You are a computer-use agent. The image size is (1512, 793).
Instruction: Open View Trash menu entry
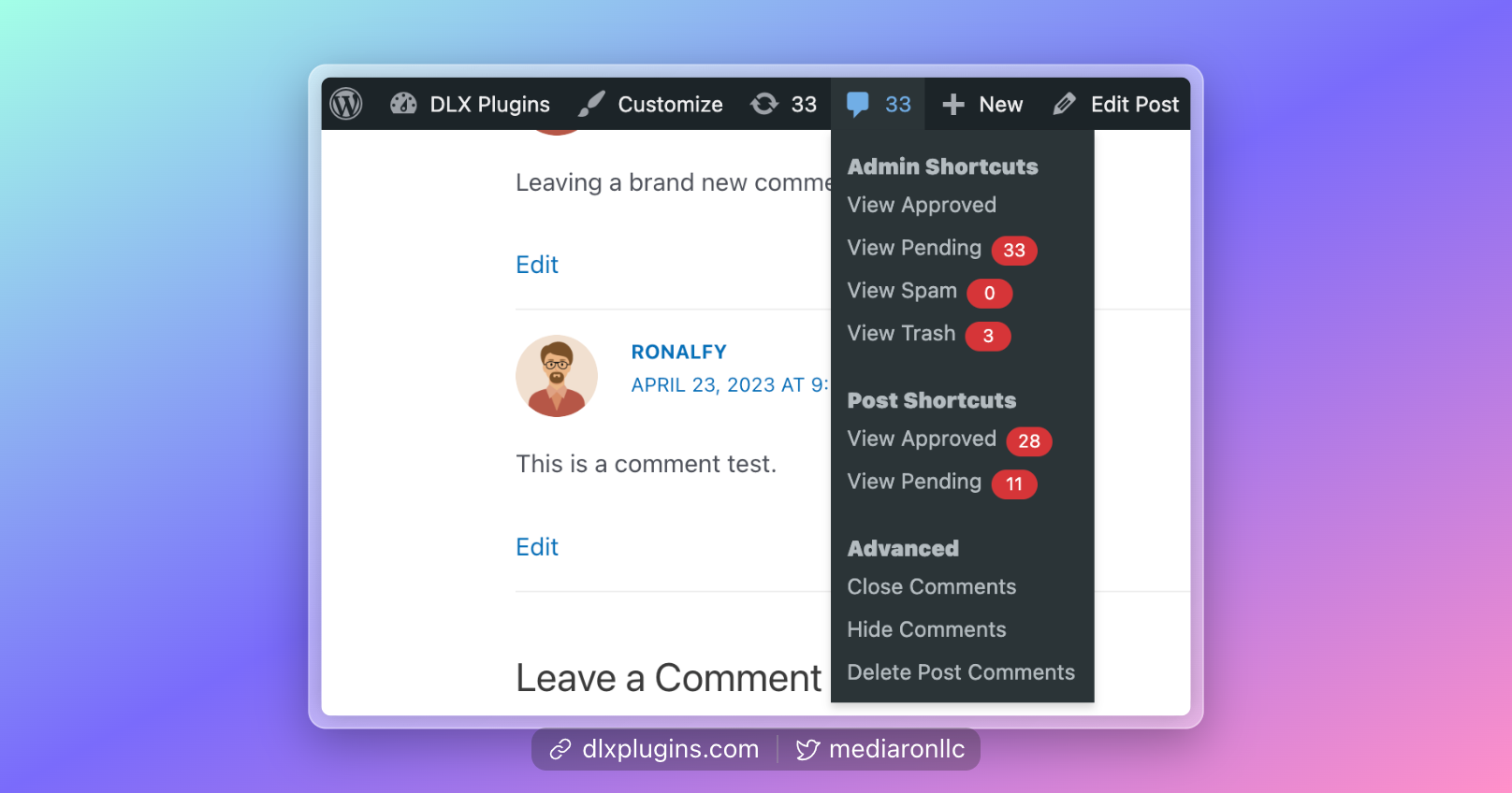point(901,334)
